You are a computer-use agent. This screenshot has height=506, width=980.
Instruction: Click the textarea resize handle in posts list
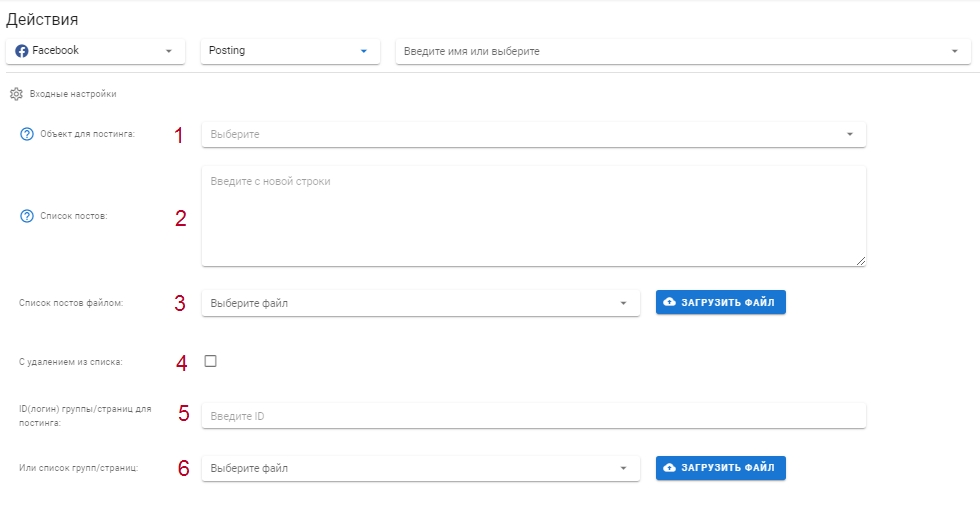pos(861,261)
